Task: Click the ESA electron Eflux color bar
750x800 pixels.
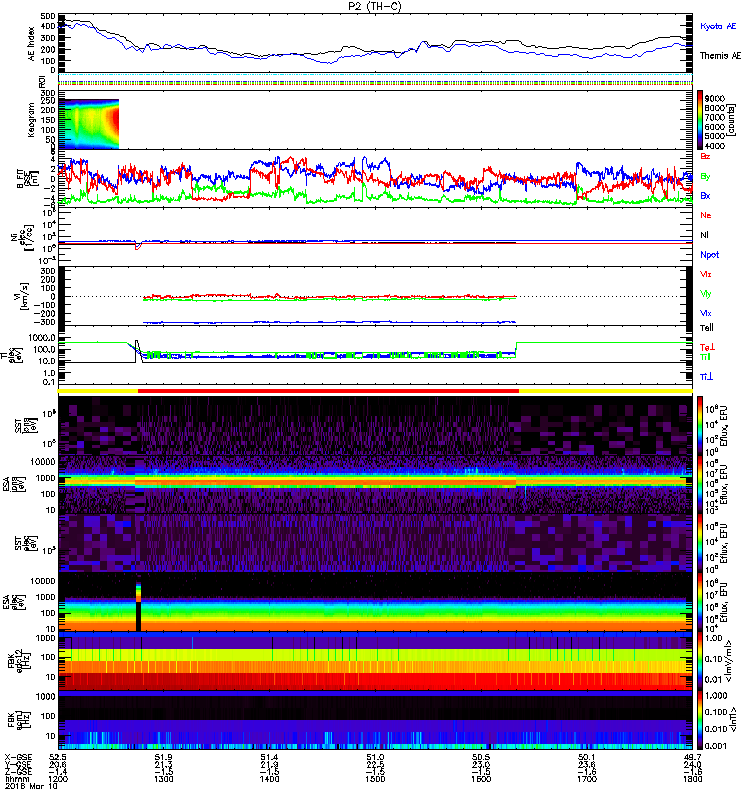Action: coord(700,602)
